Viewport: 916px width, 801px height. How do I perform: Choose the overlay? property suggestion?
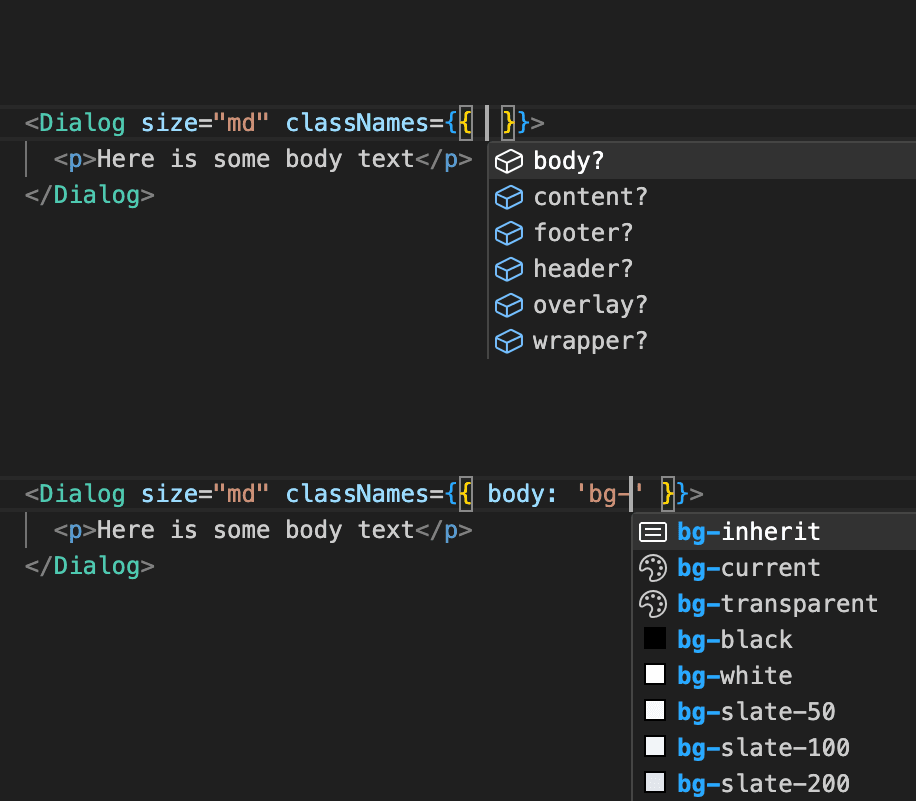[590, 305]
